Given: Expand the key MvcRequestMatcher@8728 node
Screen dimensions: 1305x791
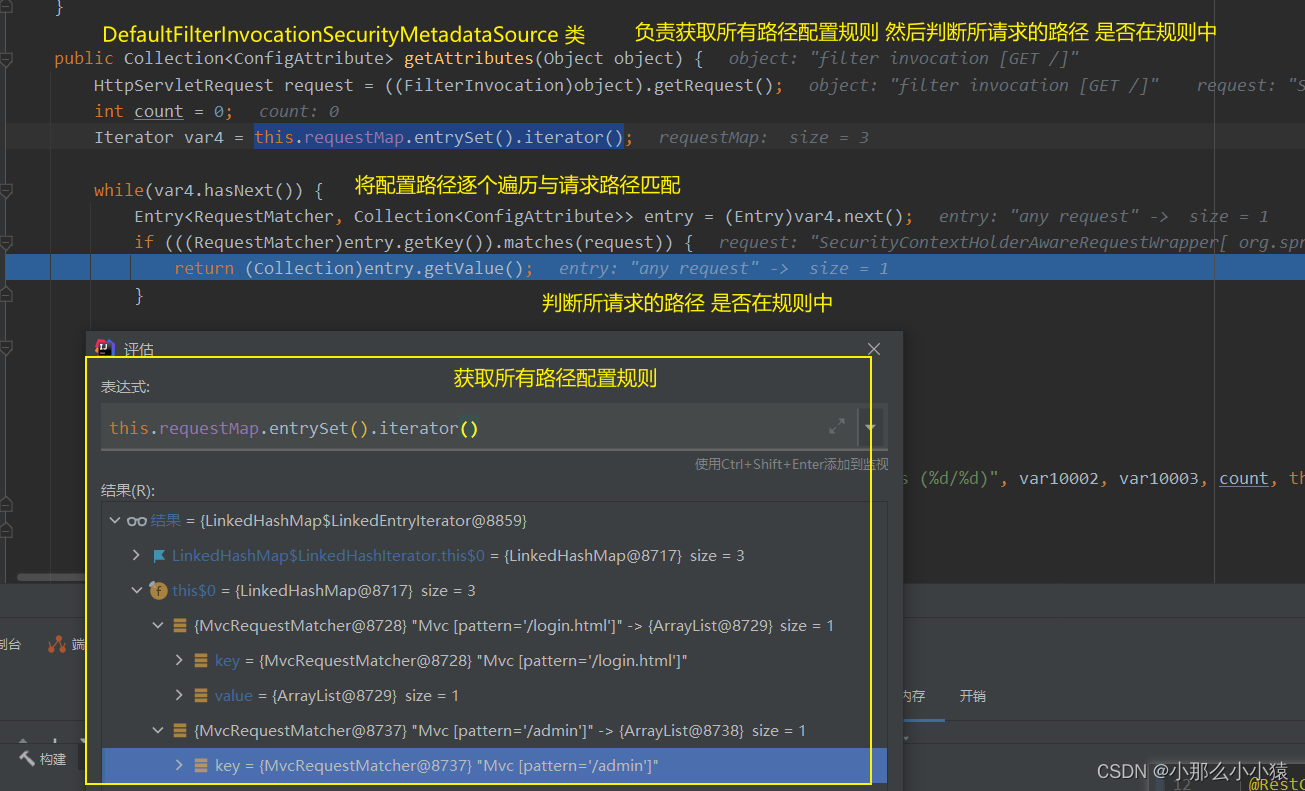Looking at the screenshot, I should [179, 660].
